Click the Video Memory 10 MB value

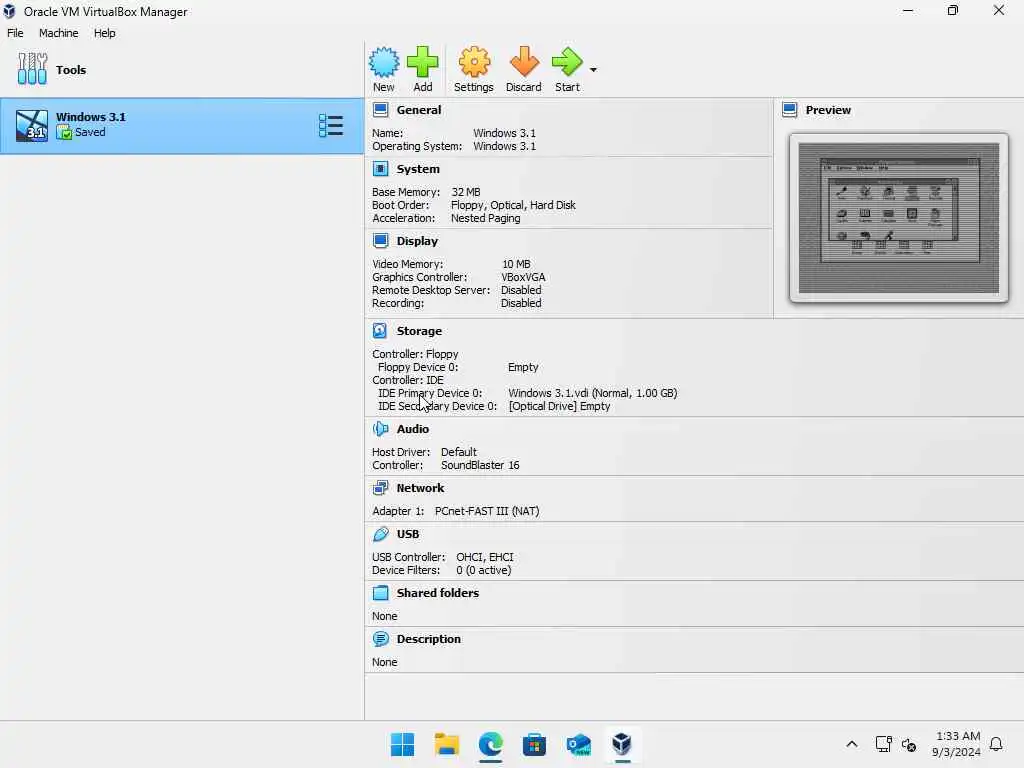click(x=516, y=264)
